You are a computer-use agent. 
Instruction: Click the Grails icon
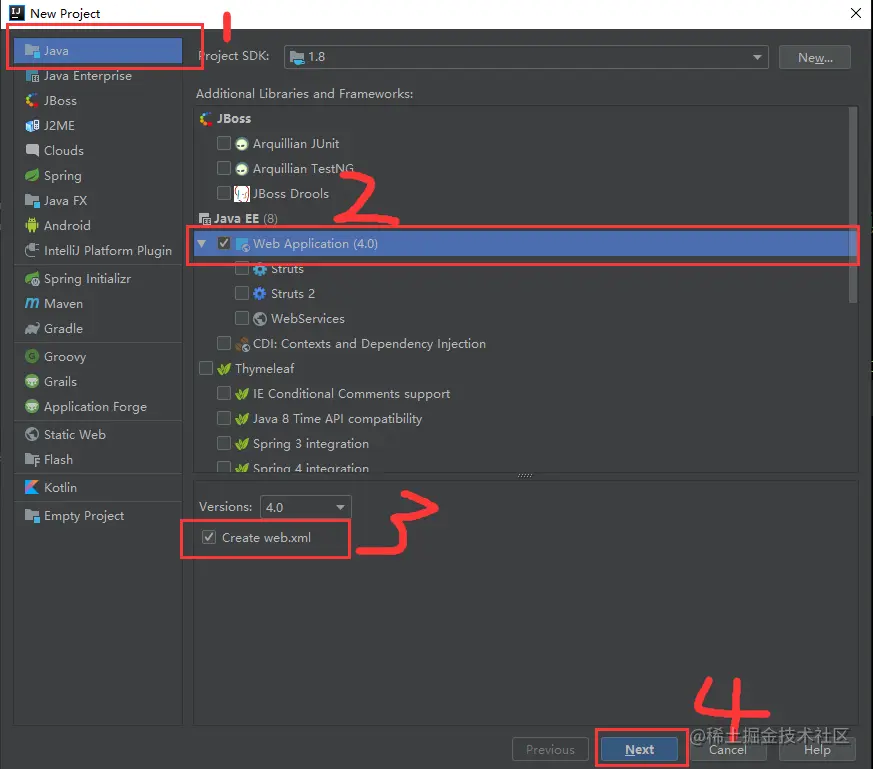tap(32, 381)
